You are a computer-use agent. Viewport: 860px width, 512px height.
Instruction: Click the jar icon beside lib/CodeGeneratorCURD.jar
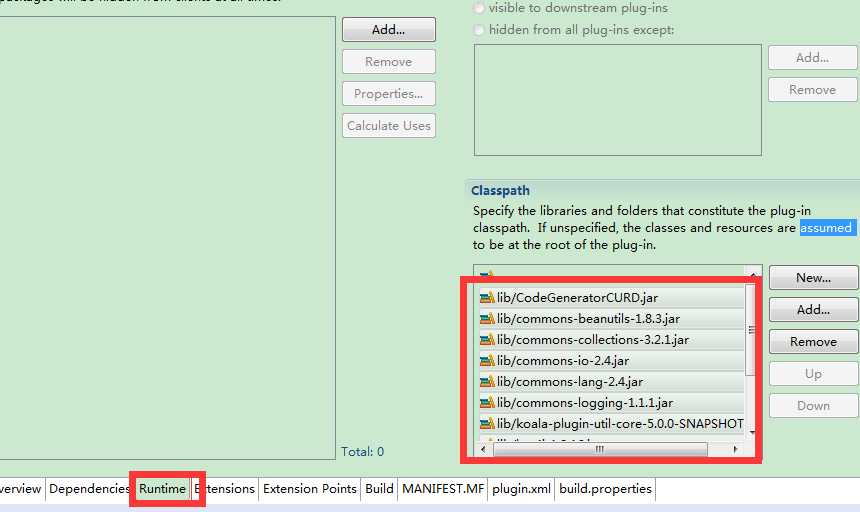coord(487,298)
